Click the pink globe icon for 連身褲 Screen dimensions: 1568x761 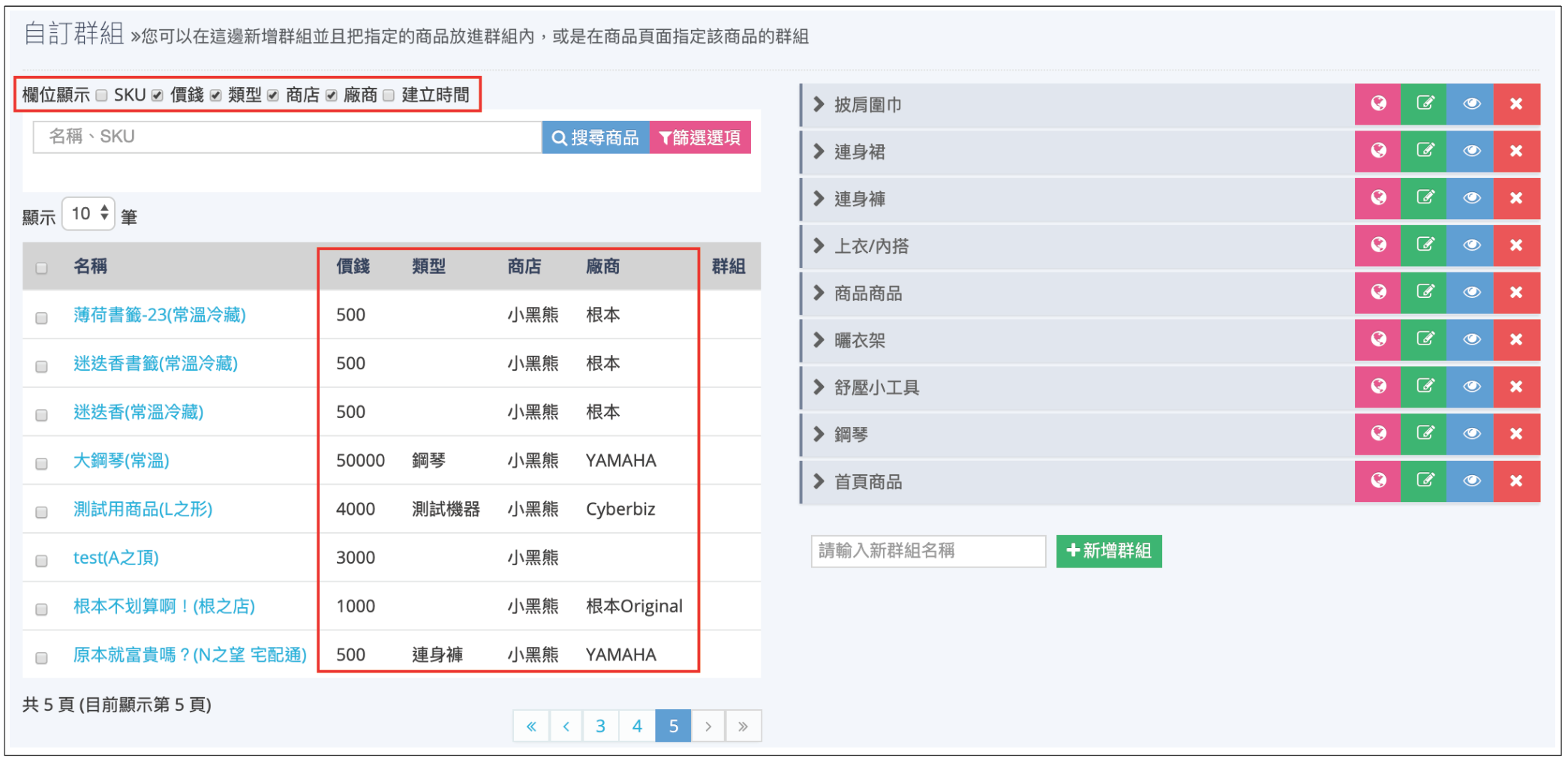[1378, 199]
